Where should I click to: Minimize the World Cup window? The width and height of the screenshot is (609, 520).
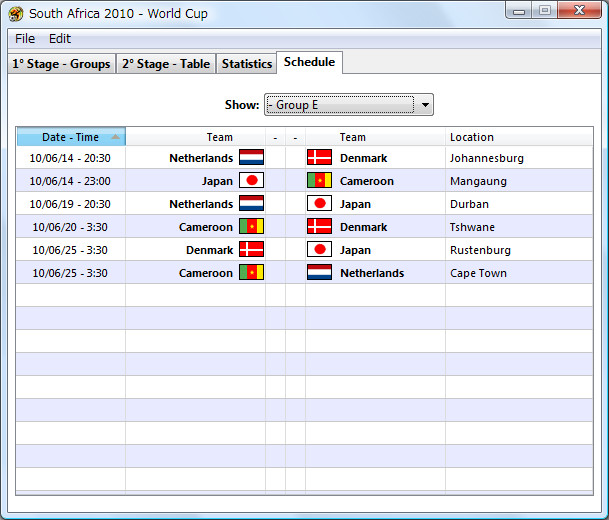(519, 10)
